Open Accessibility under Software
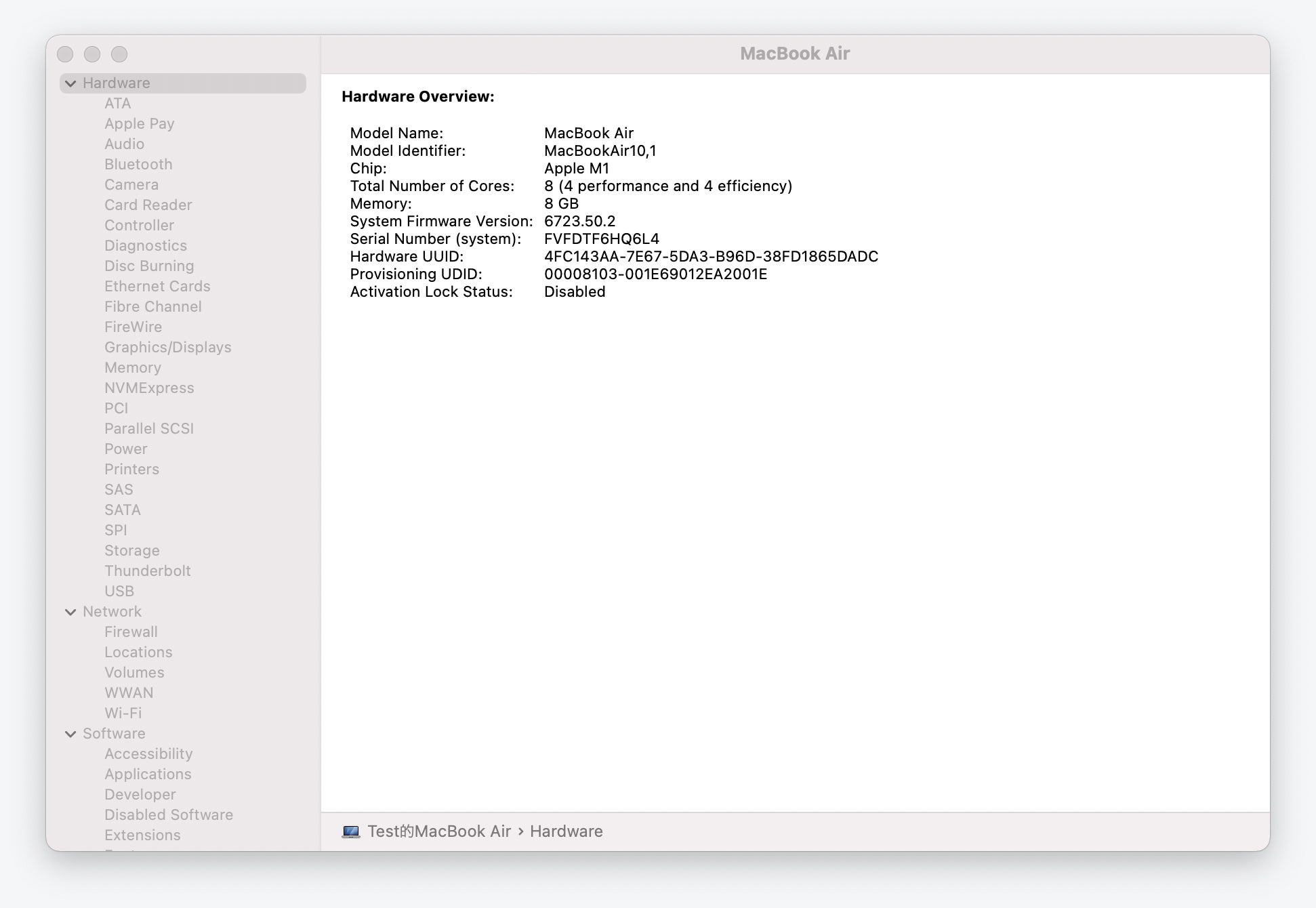Image resolution: width=1316 pixels, height=908 pixels. [x=148, y=754]
